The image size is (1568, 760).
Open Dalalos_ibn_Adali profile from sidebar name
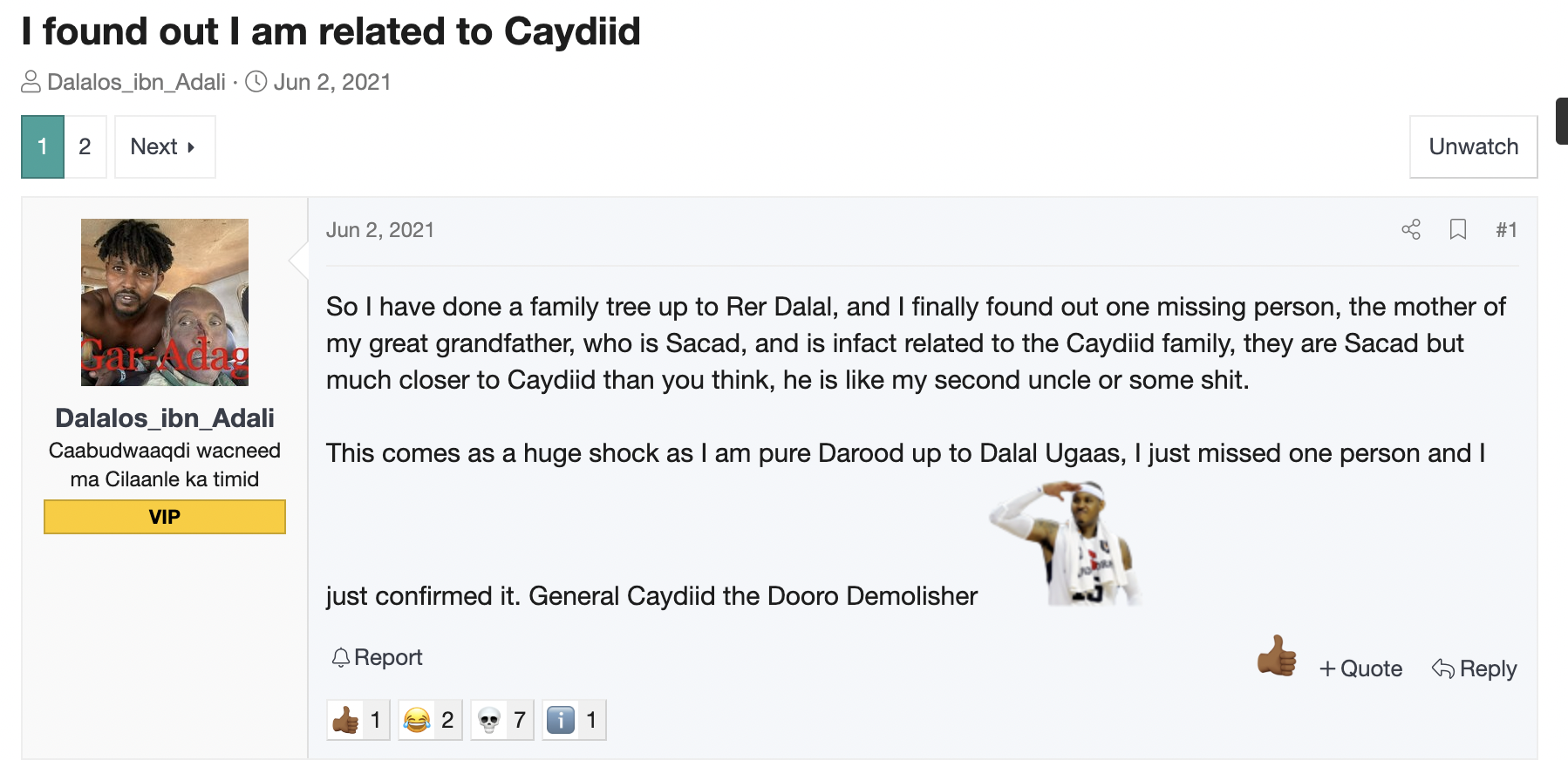click(165, 417)
